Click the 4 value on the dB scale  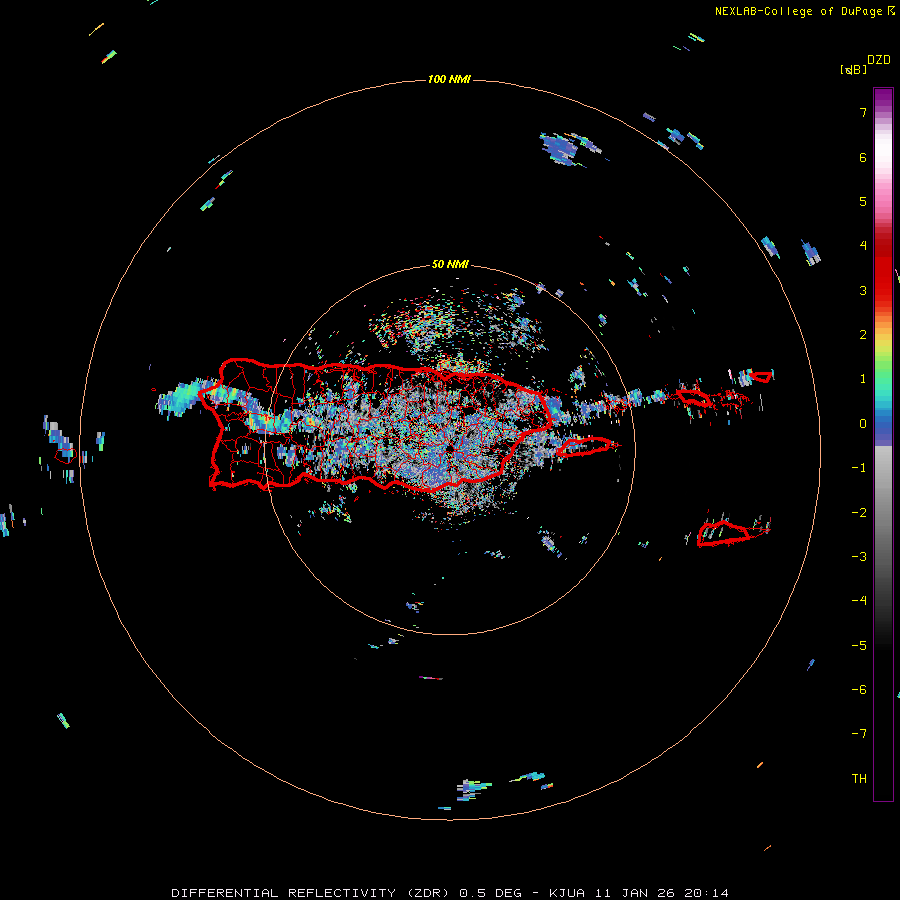click(863, 246)
